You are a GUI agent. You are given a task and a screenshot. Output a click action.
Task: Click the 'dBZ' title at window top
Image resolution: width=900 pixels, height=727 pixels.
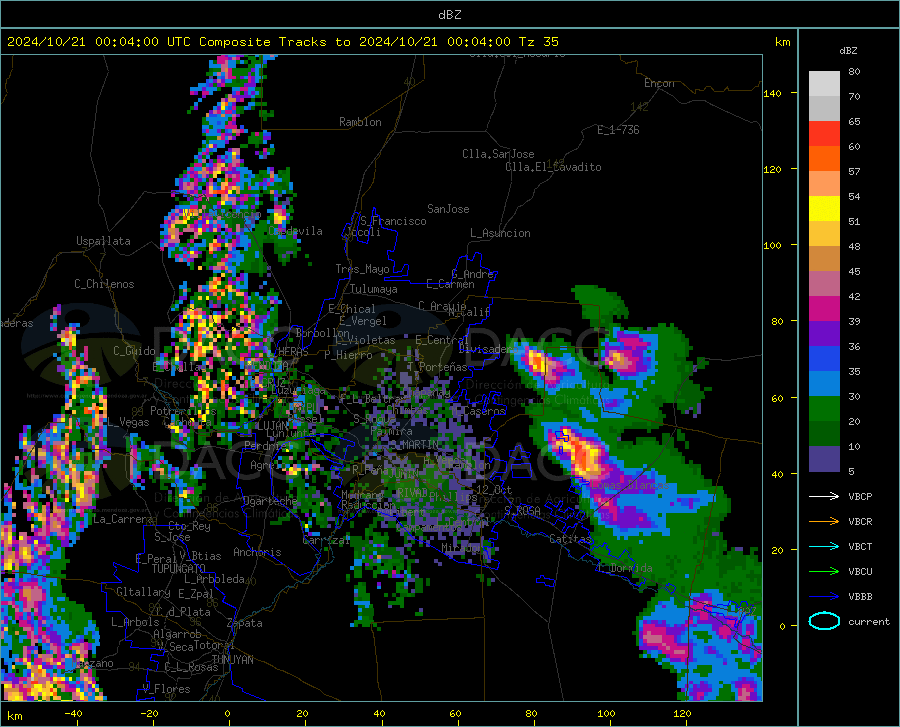coord(449,15)
